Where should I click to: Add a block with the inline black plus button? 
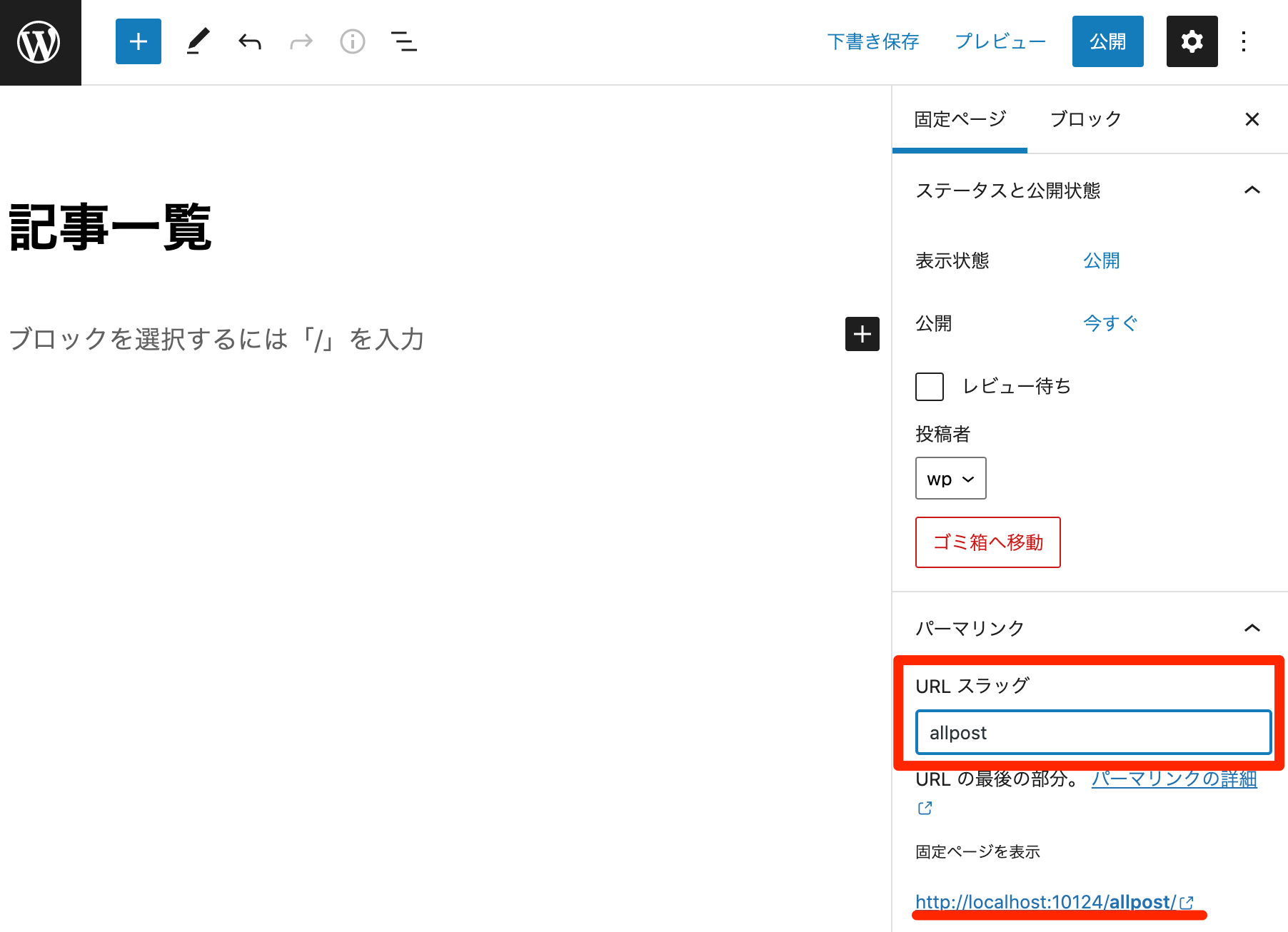pyautogui.click(x=862, y=334)
